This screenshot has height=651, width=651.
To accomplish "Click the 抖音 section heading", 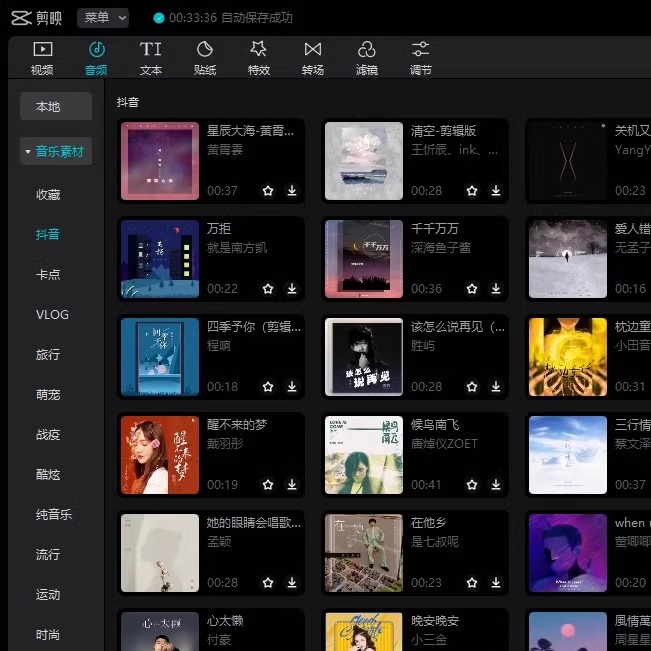I will (127, 102).
